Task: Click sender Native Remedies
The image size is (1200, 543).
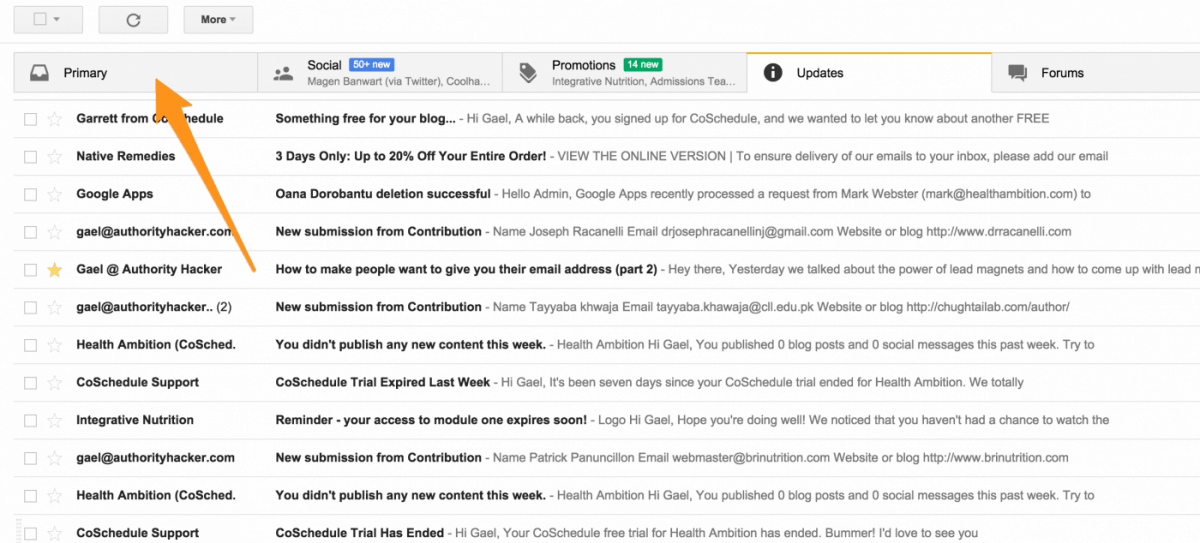Action: pos(125,157)
